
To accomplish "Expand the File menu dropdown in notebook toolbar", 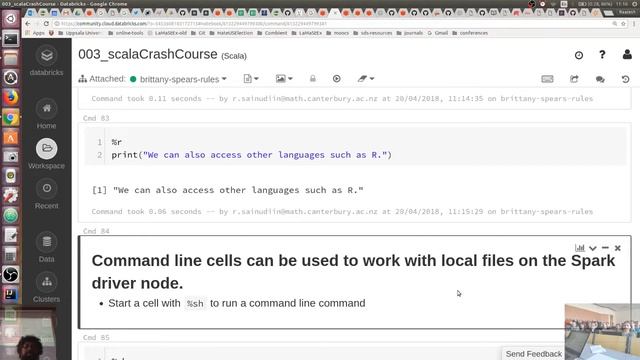I will tap(251, 78).
